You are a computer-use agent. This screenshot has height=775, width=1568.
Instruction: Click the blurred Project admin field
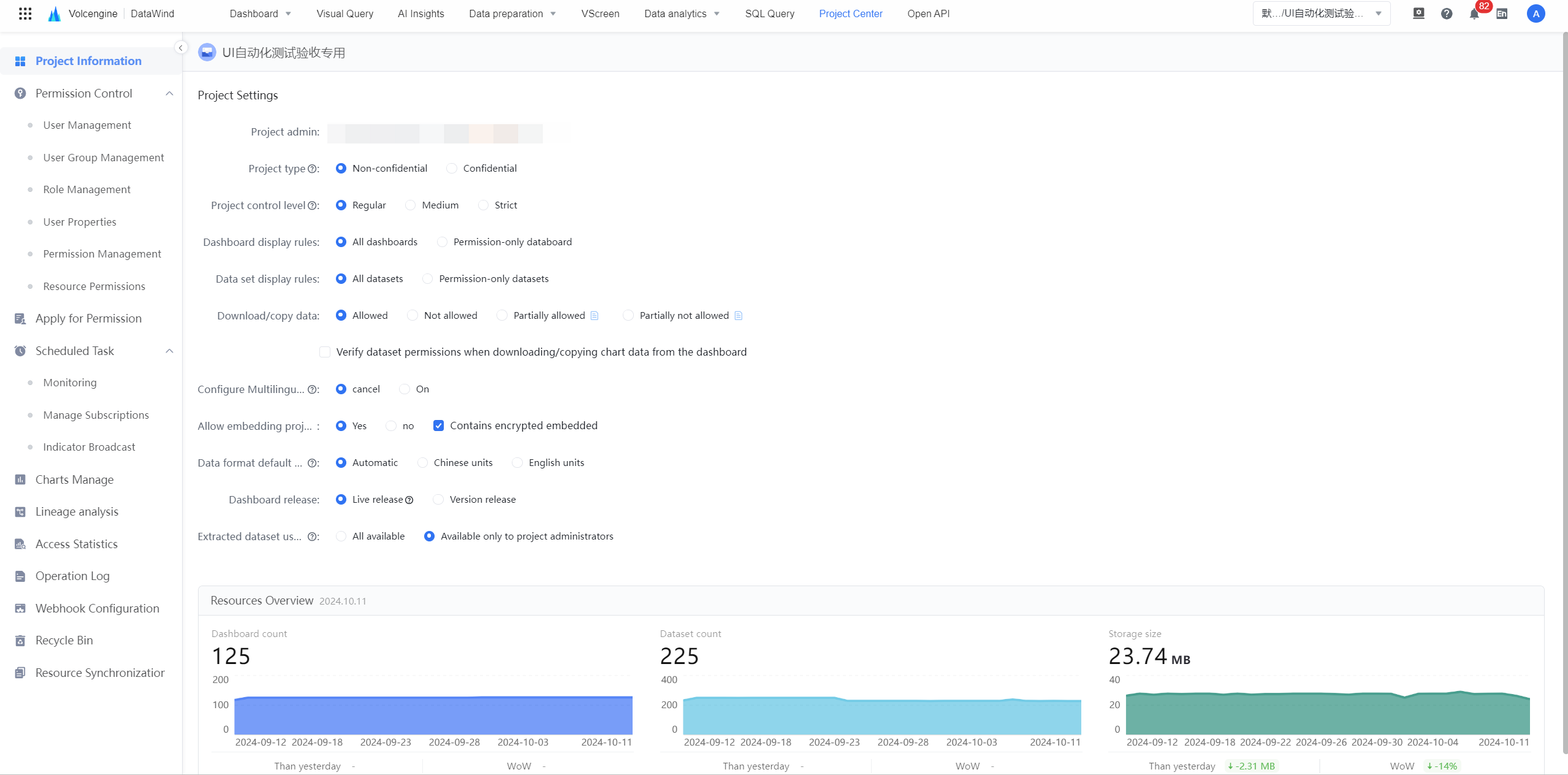[x=435, y=133]
